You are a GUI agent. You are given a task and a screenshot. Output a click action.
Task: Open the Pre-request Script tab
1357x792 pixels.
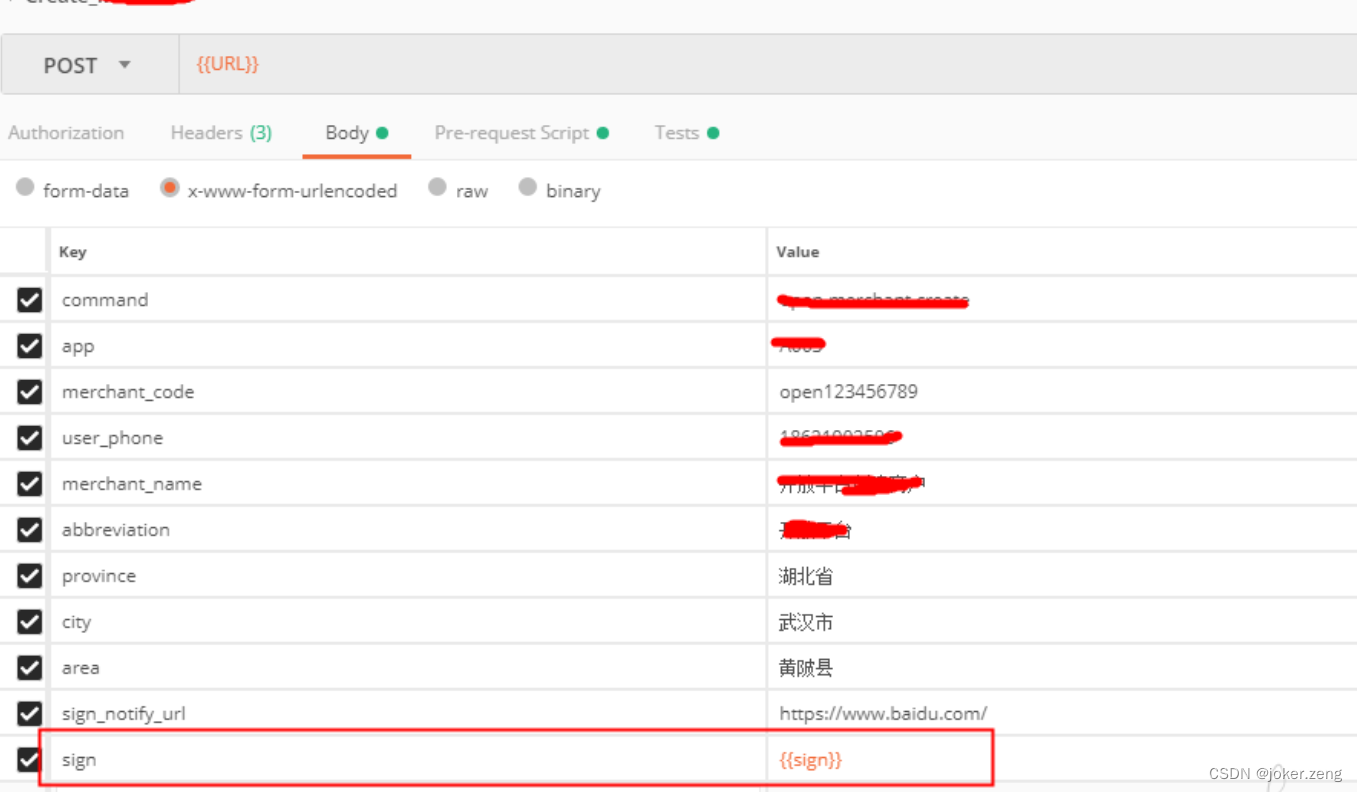pyautogui.click(x=511, y=132)
